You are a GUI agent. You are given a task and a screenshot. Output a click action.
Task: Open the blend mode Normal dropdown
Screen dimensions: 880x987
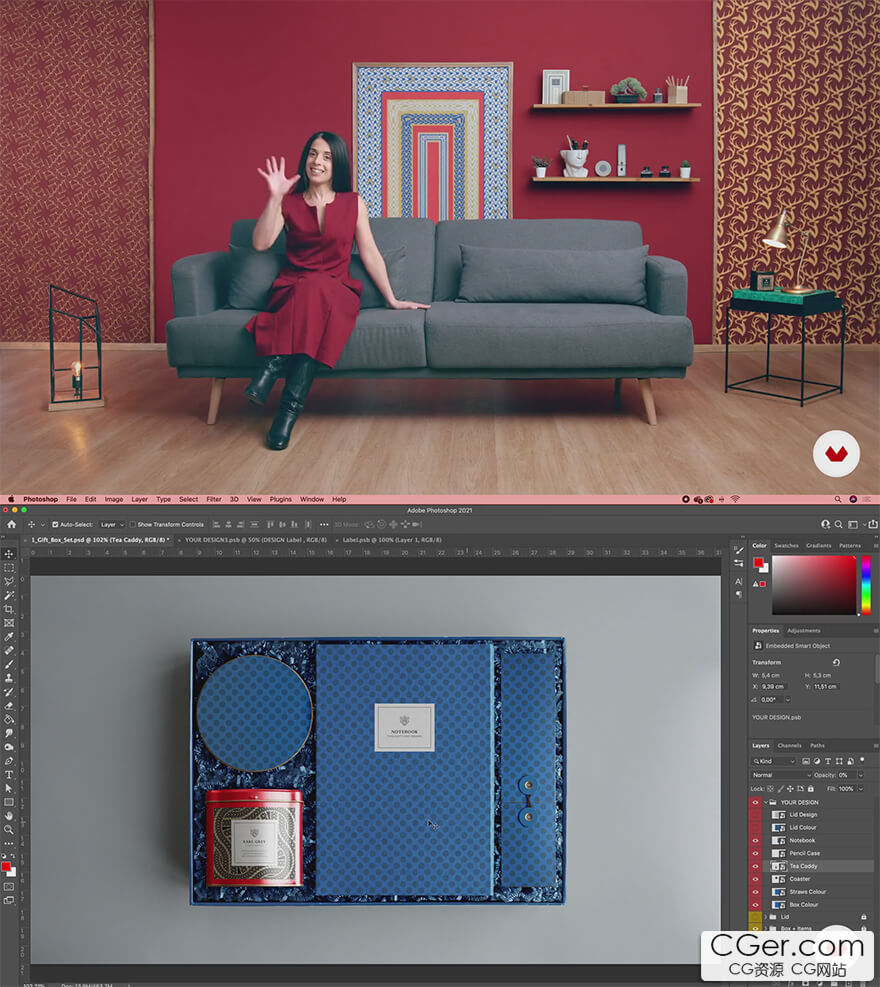tap(781, 775)
